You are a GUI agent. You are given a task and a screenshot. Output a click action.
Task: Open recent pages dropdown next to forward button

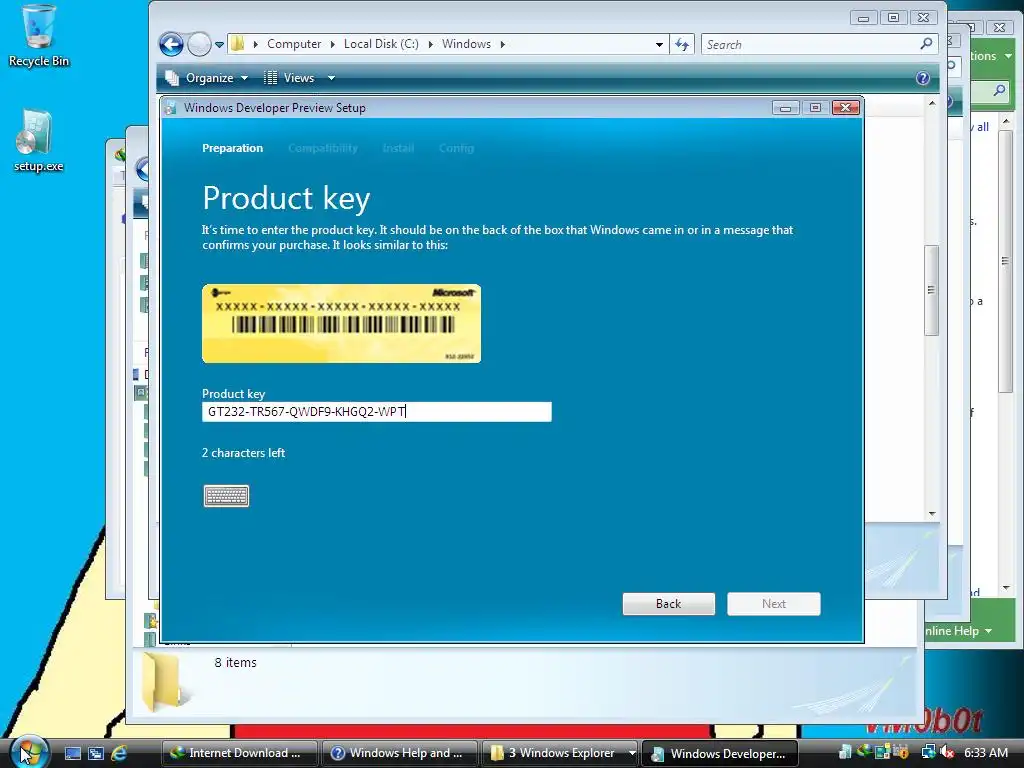(x=219, y=45)
